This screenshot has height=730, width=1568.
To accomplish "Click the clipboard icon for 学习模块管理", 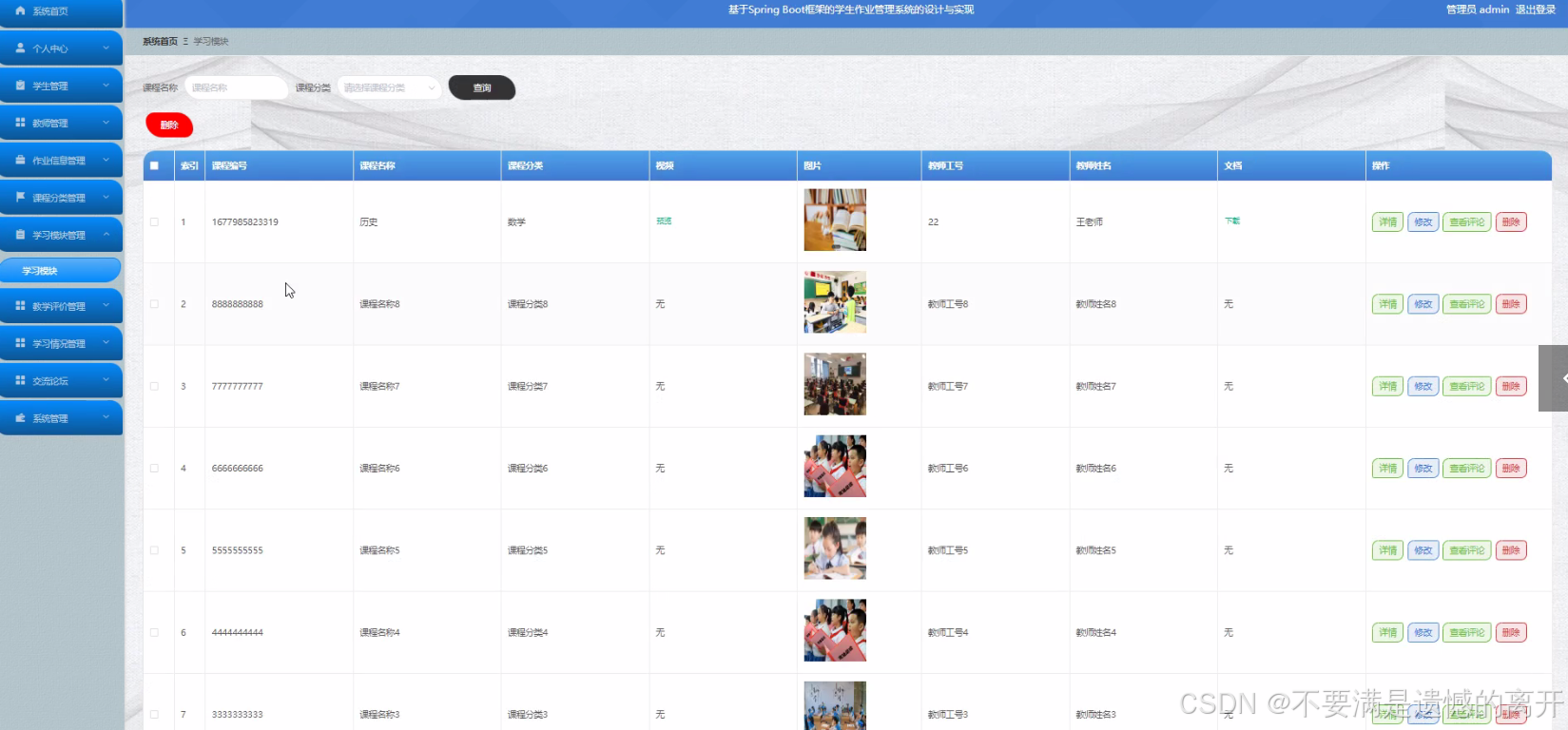I will (20, 234).
